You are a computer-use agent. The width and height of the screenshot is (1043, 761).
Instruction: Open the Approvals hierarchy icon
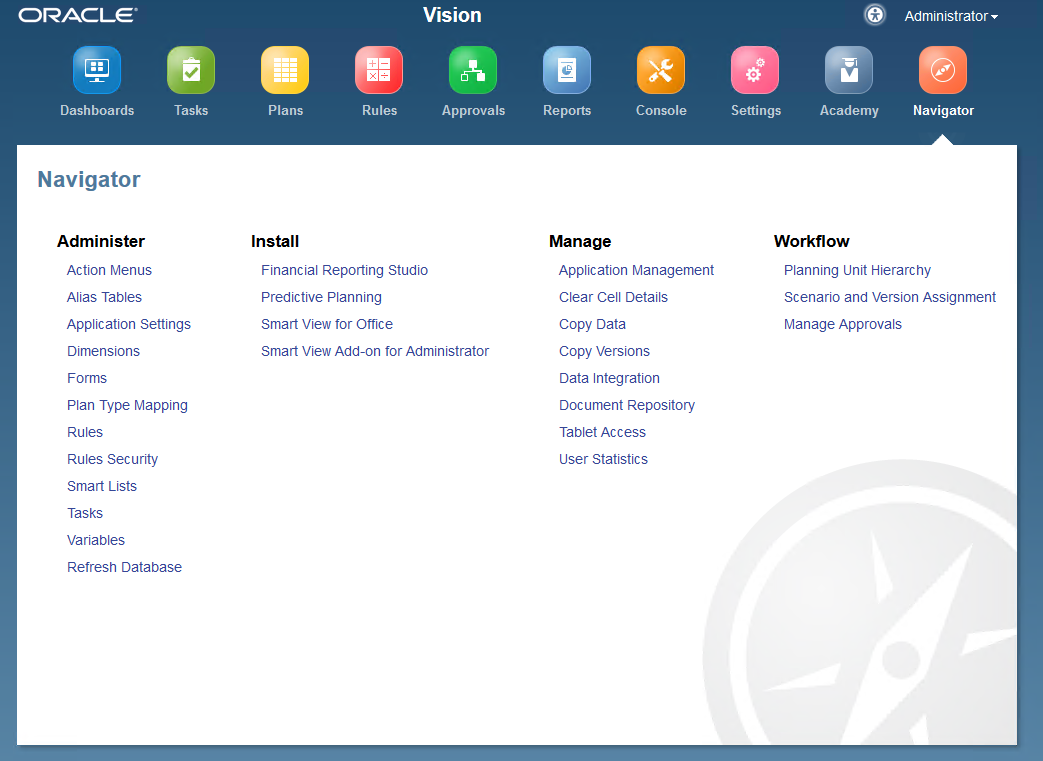click(x=473, y=70)
